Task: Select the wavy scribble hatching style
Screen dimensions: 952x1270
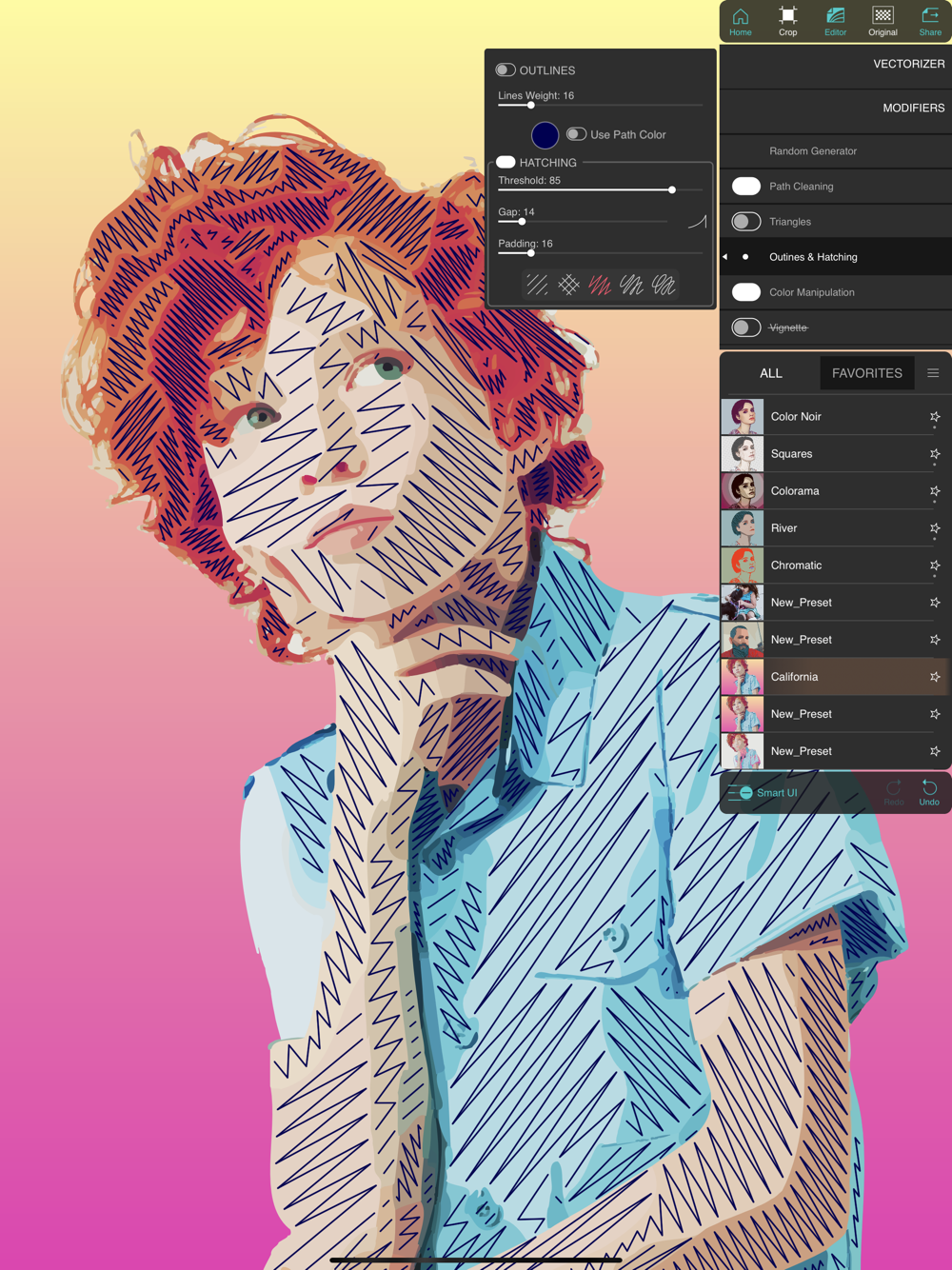Action: pyautogui.click(x=632, y=285)
